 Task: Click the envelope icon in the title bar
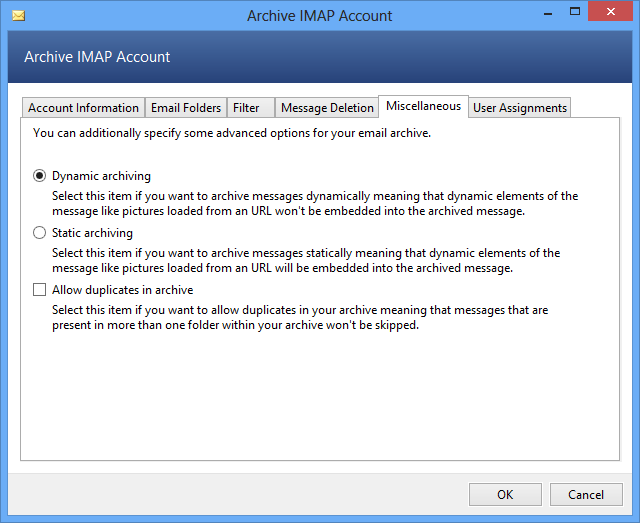tap(18, 16)
